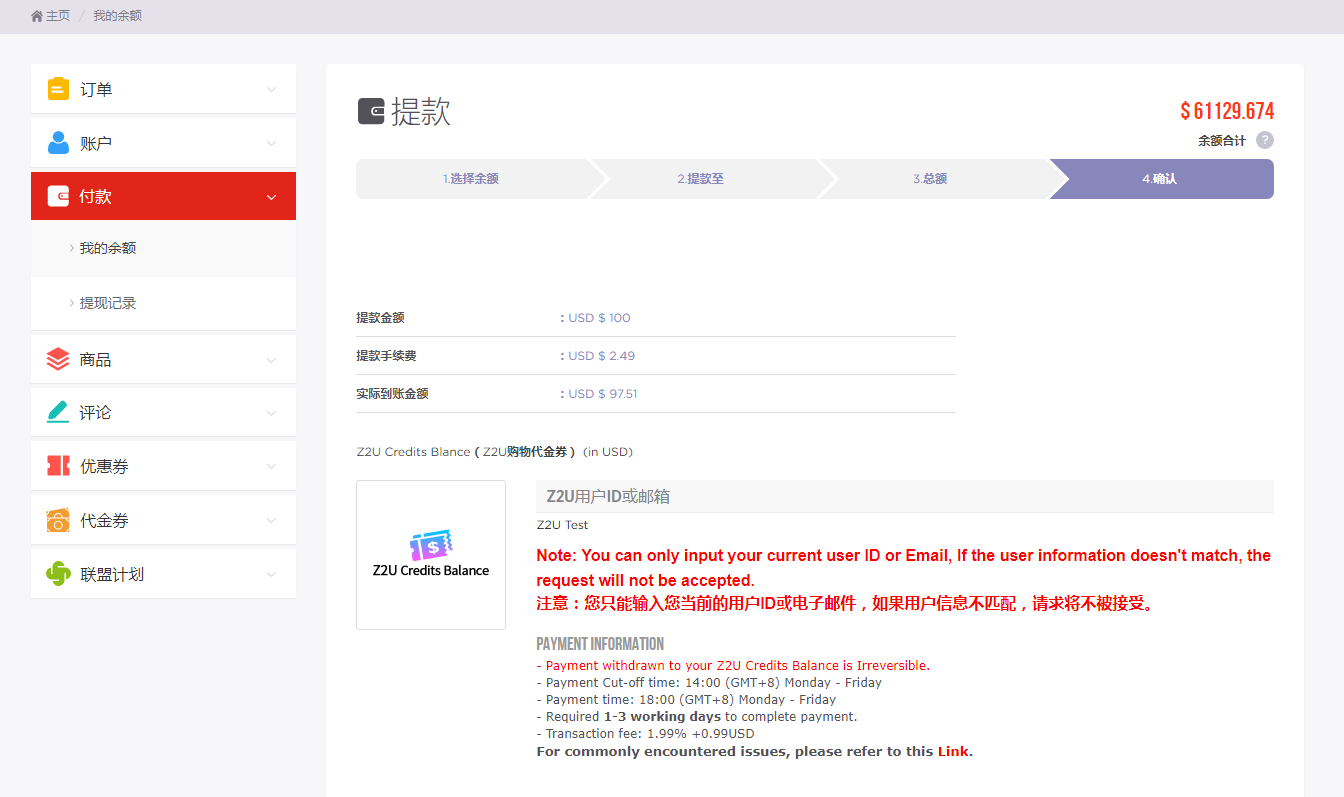The image size is (1344, 797).
Task: Open 提现记录 submenu item
Action: (x=108, y=303)
